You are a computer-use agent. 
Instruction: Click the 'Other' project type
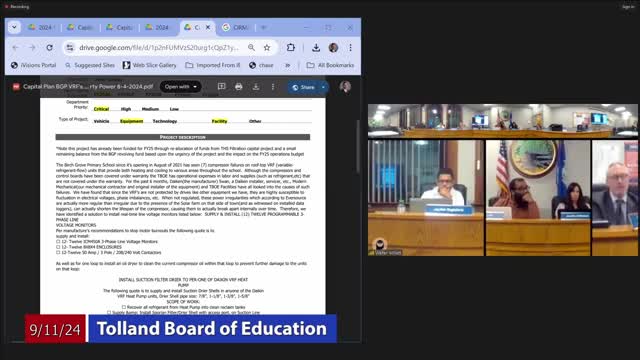click(x=255, y=121)
